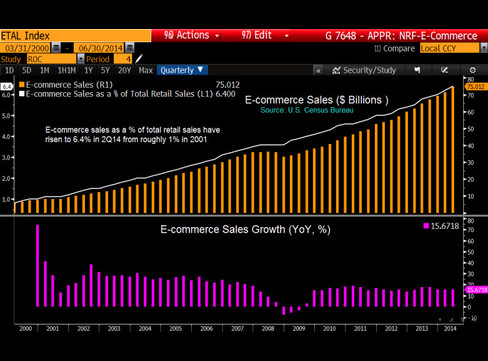Click the Study field showing ROC
The width and height of the screenshot is (488, 361).
(x=52, y=59)
